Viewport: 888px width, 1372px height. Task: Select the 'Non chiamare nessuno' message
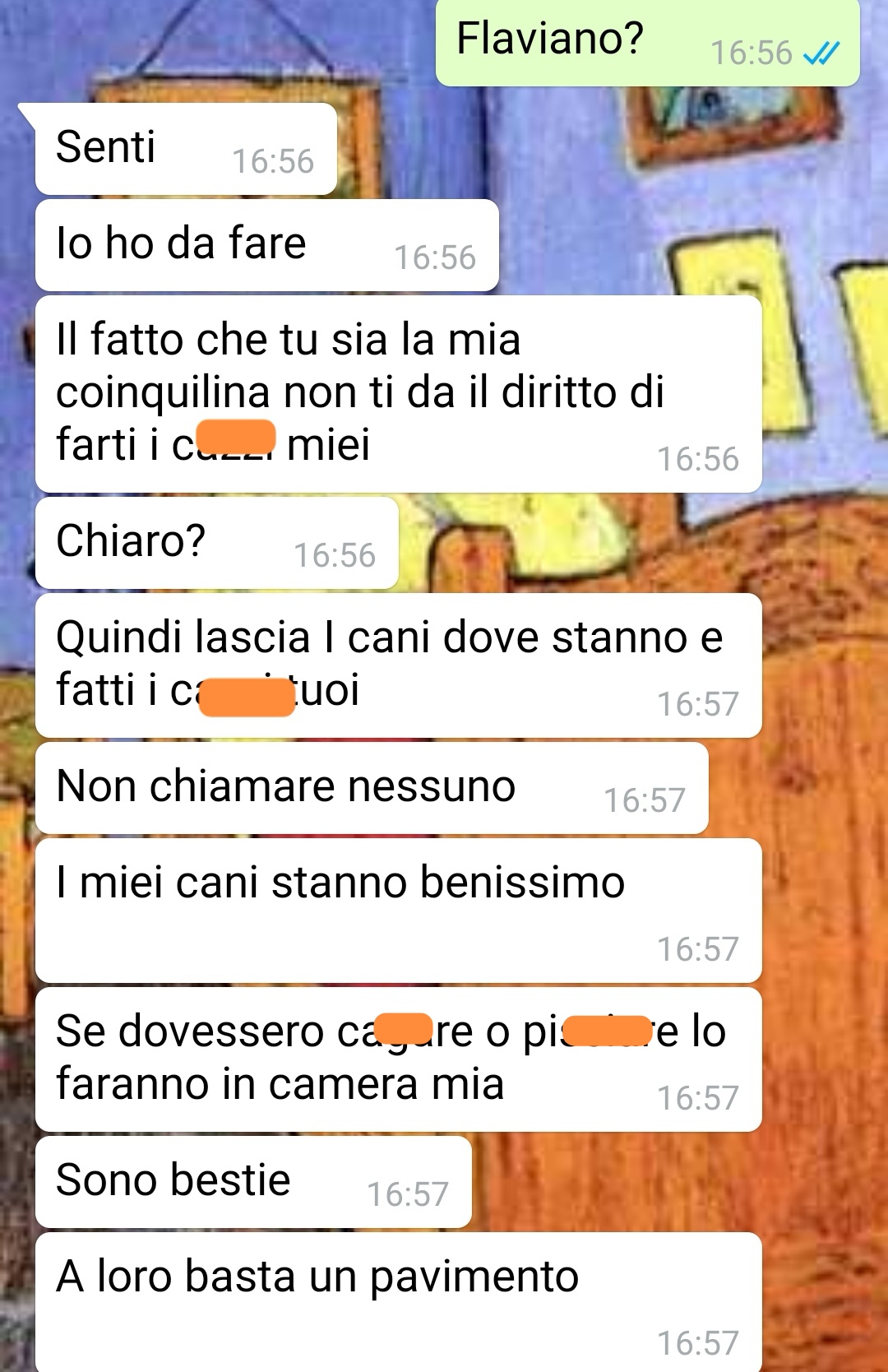[x=372, y=788]
